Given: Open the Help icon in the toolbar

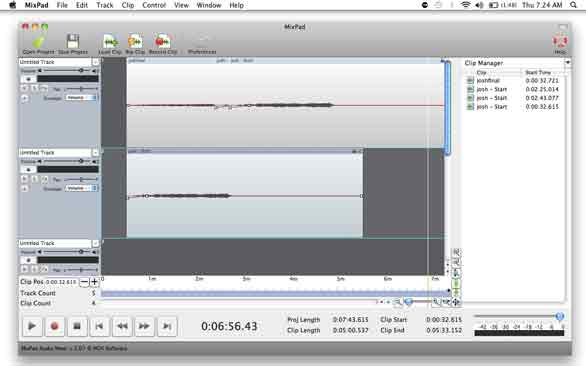Looking at the screenshot, I should (x=560, y=44).
